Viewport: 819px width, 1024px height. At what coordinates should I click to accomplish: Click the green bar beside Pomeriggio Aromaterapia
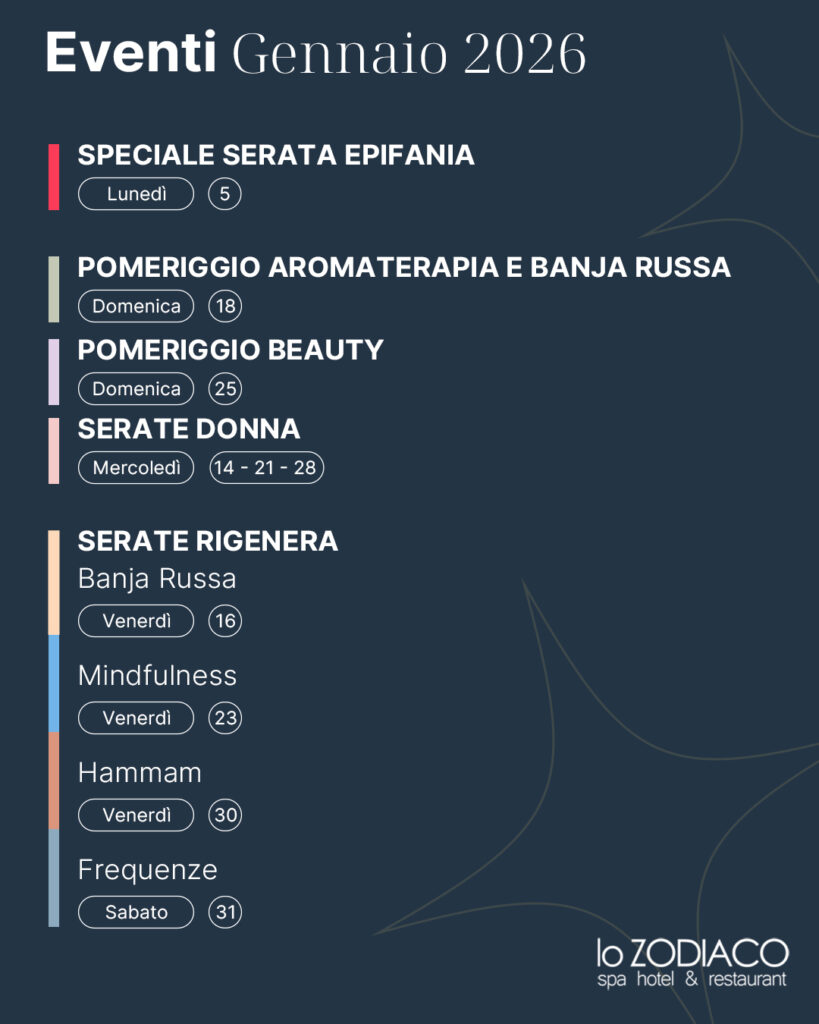point(54,289)
